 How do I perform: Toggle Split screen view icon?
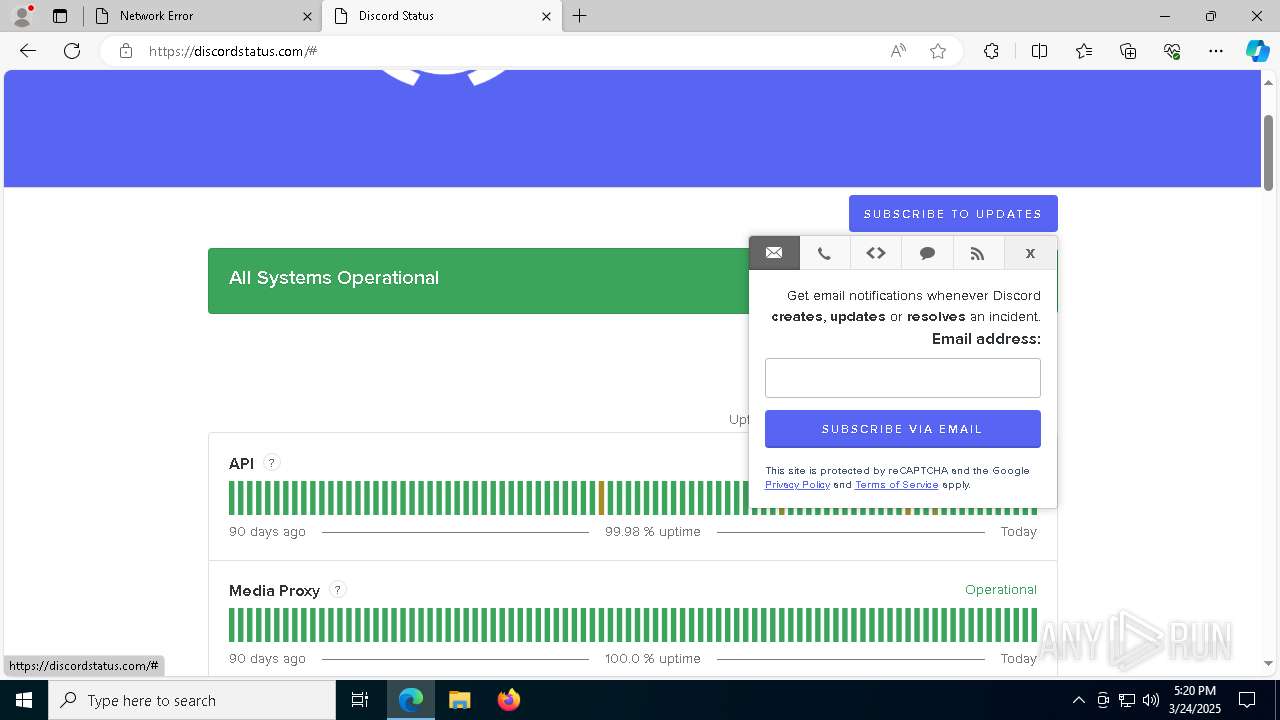point(1039,51)
